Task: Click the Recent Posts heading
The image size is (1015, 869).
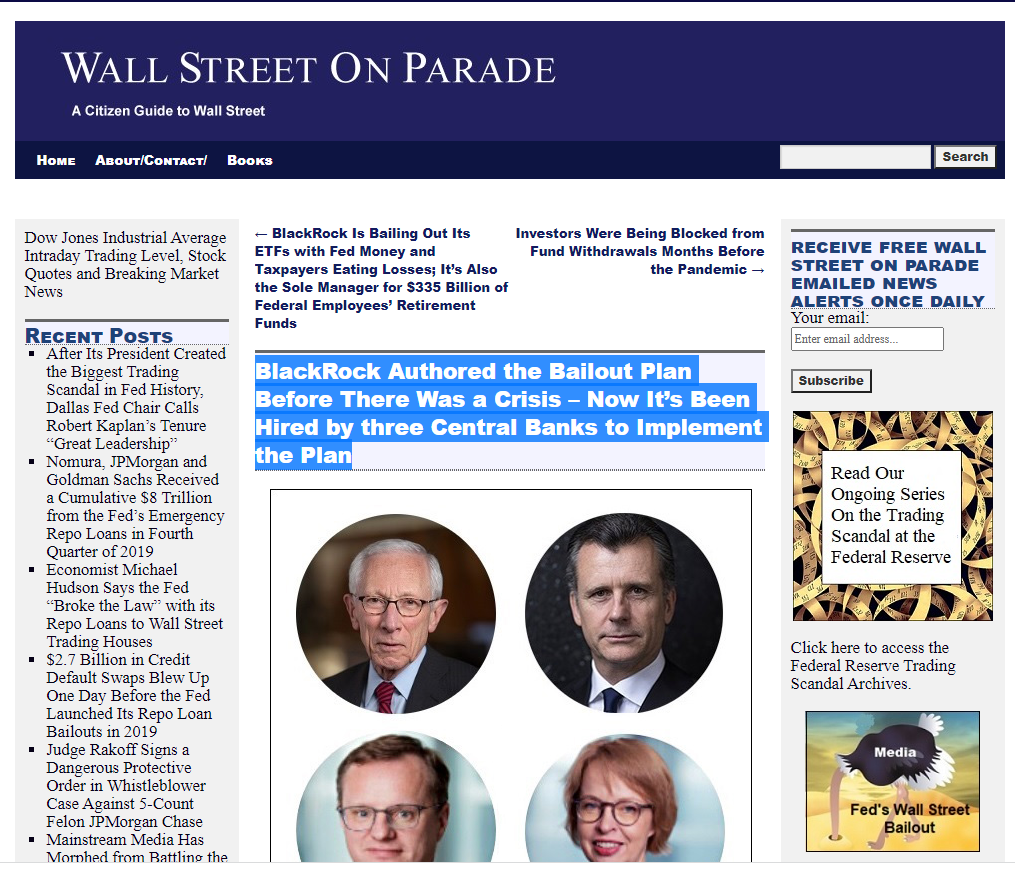Action: [x=99, y=335]
